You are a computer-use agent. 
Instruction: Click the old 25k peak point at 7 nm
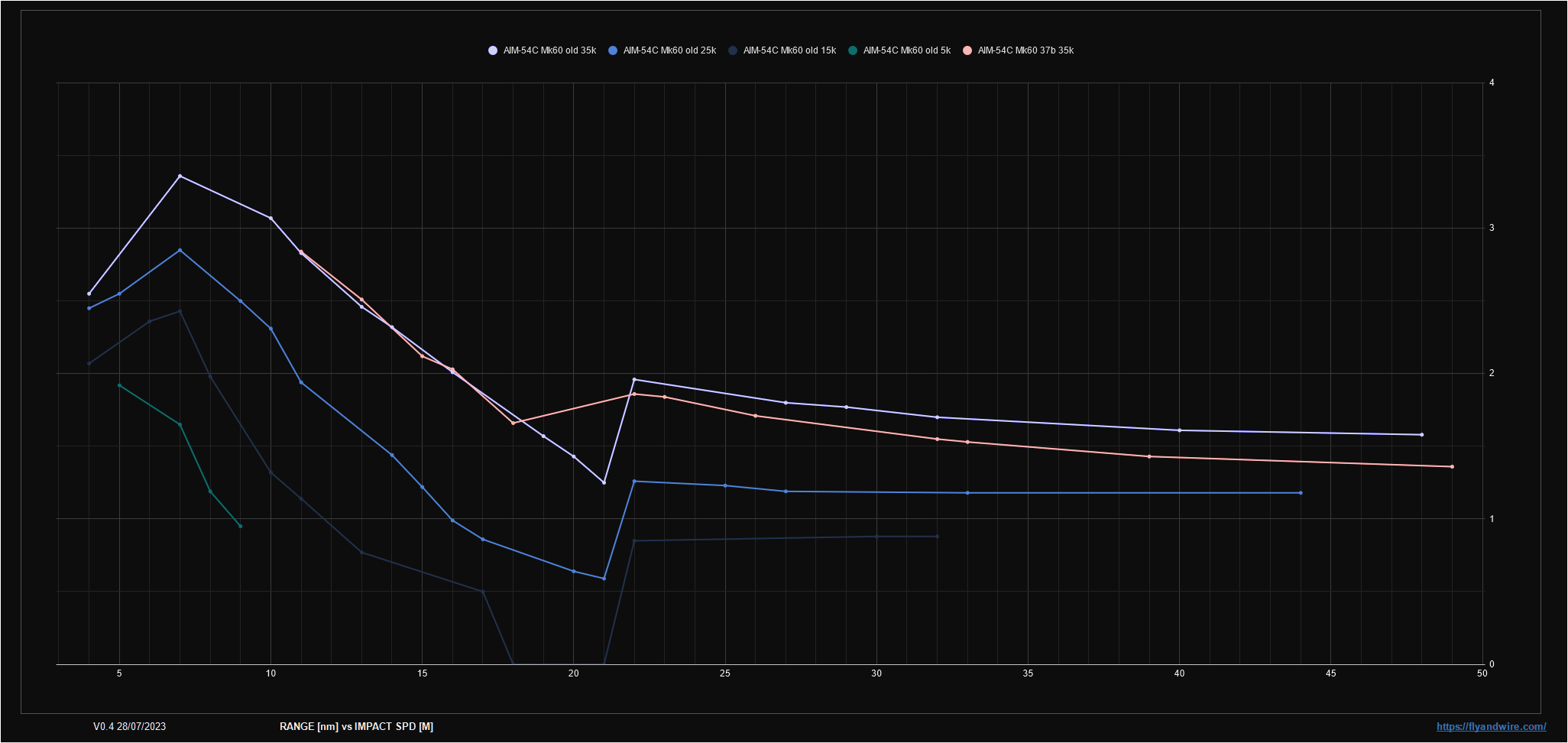point(180,250)
